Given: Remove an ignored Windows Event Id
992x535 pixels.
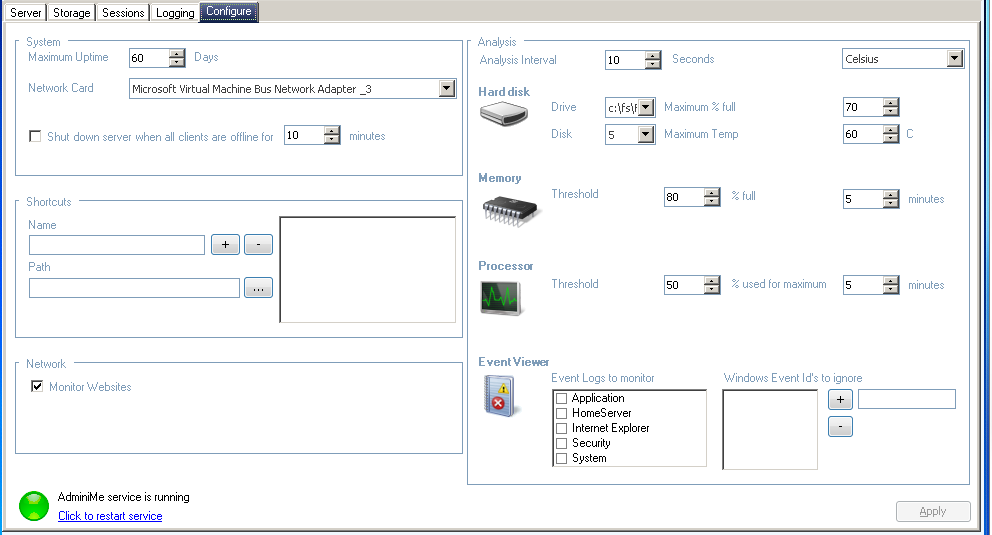Looking at the screenshot, I should (x=840, y=427).
